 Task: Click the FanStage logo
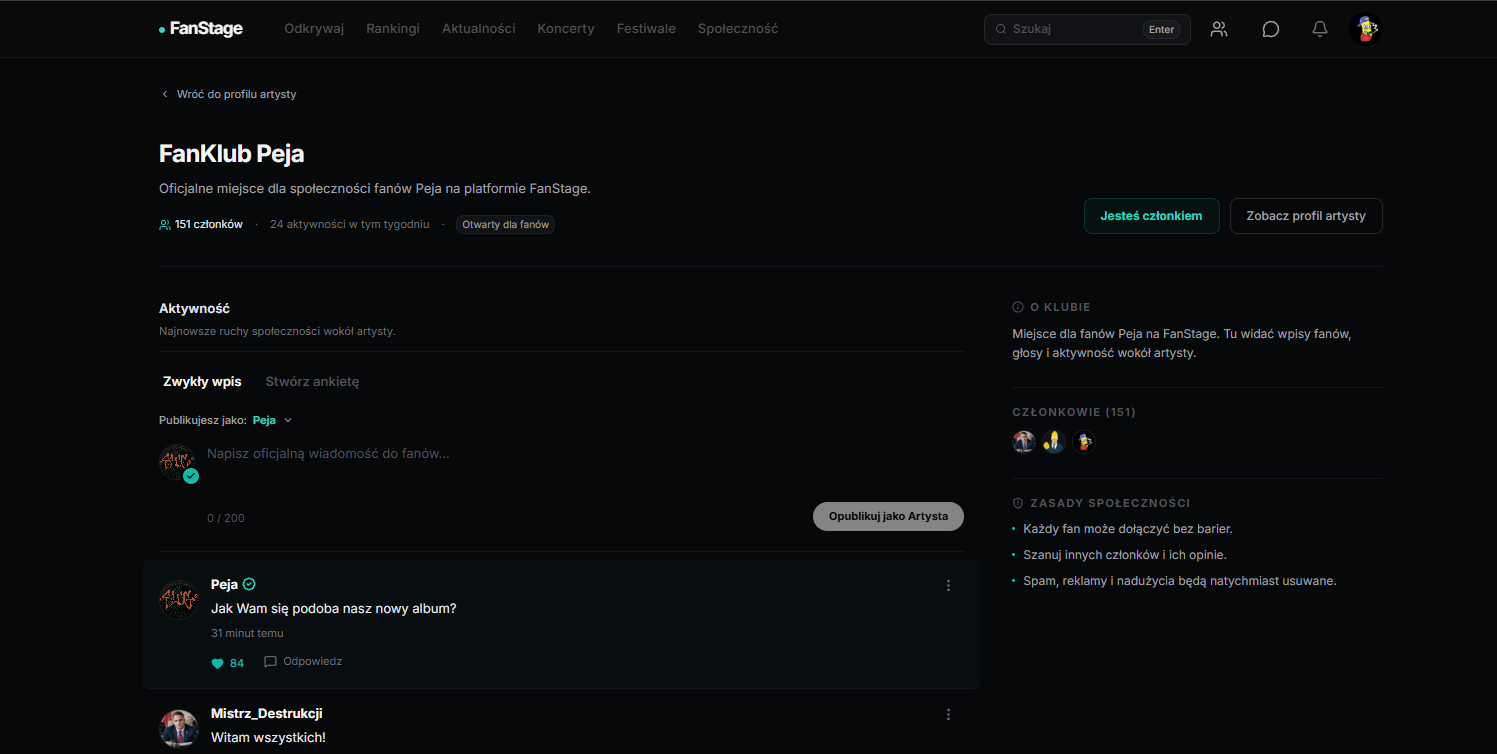click(x=200, y=29)
